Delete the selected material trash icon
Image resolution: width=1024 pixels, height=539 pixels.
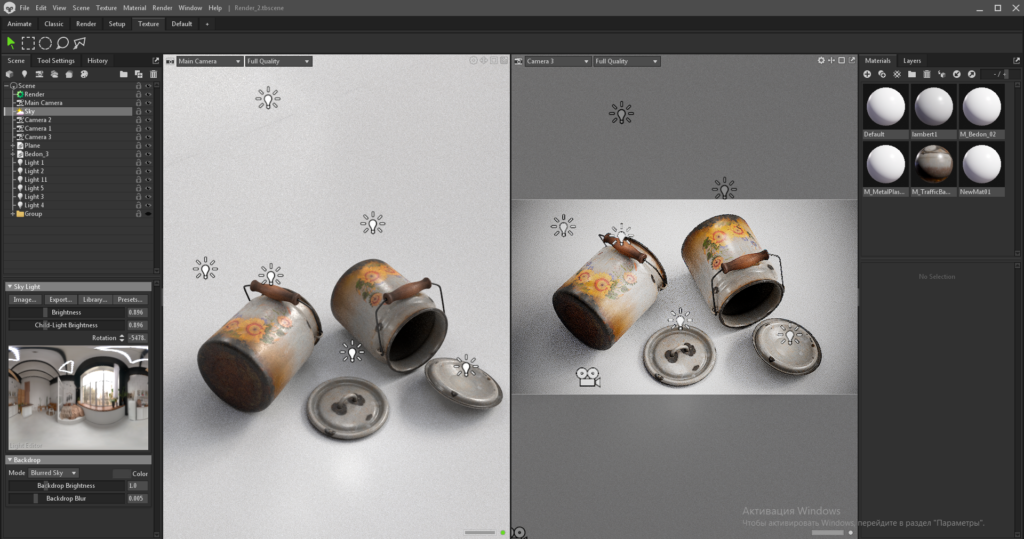click(927, 74)
